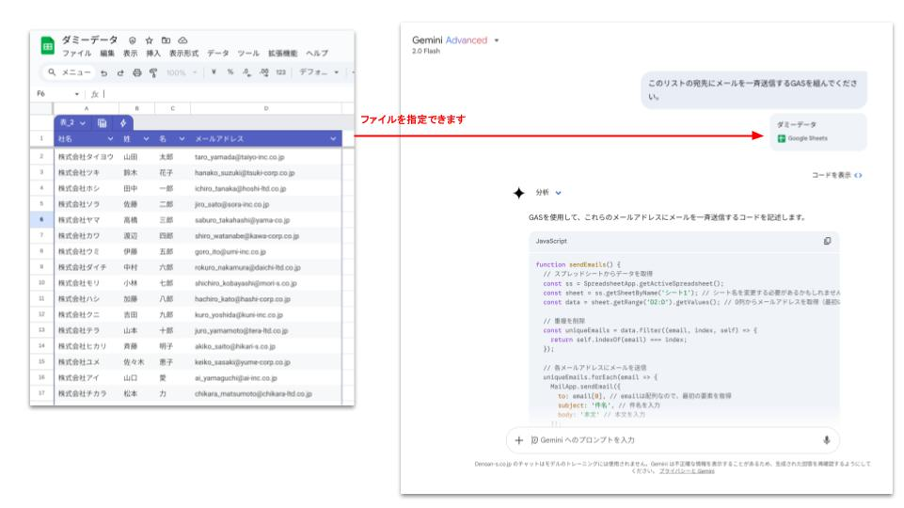Image resolution: width=904 pixels, height=508 pixels.
Task: Print the spreadsheet
Action: [137, 73]
